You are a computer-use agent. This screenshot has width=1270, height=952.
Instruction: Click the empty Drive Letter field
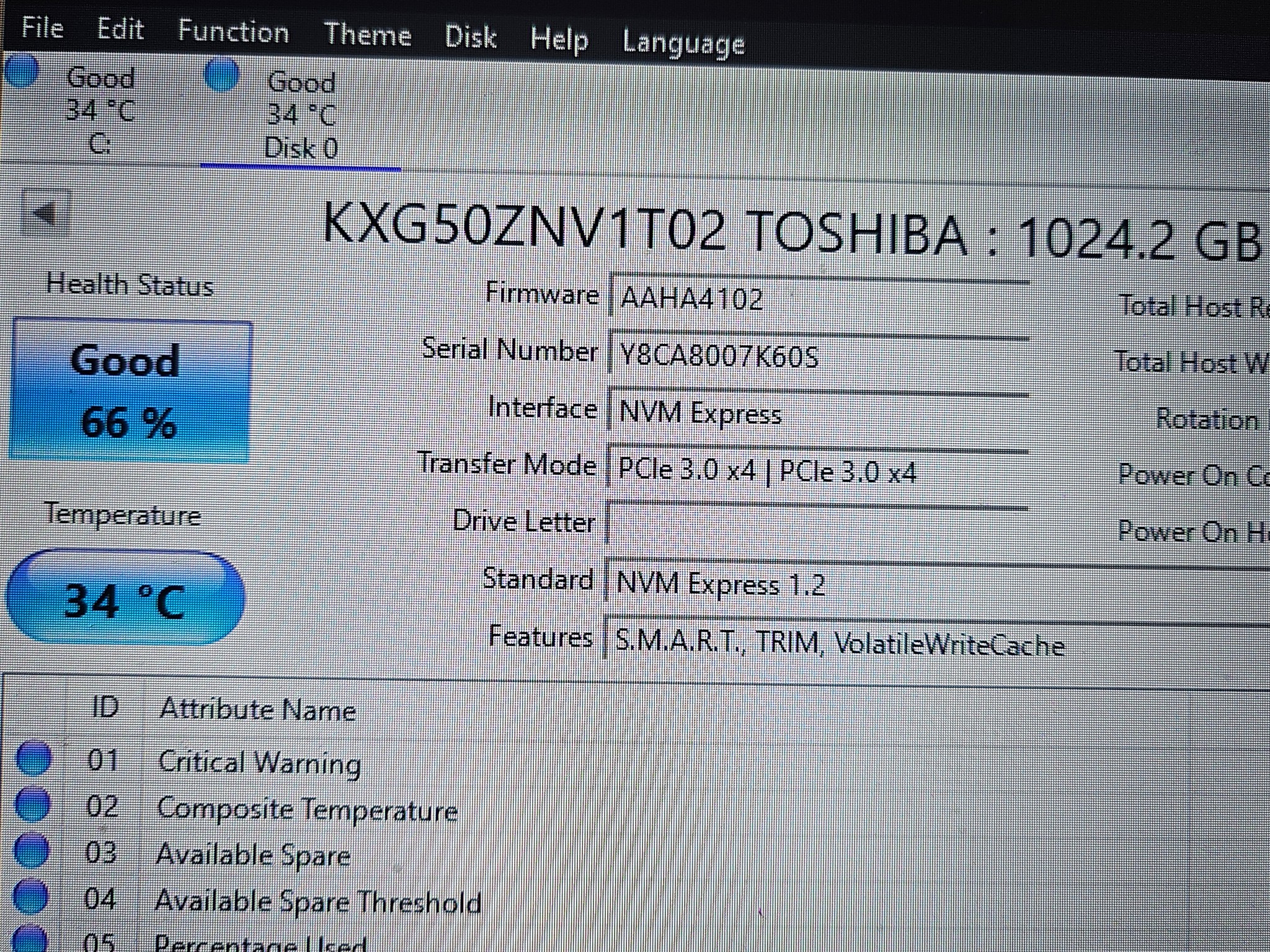coord(816,526)
